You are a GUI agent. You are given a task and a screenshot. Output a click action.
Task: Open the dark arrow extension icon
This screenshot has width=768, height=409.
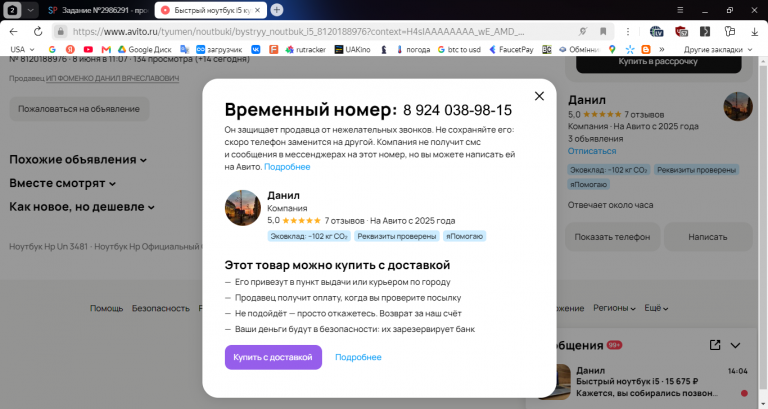coord(705,32)
